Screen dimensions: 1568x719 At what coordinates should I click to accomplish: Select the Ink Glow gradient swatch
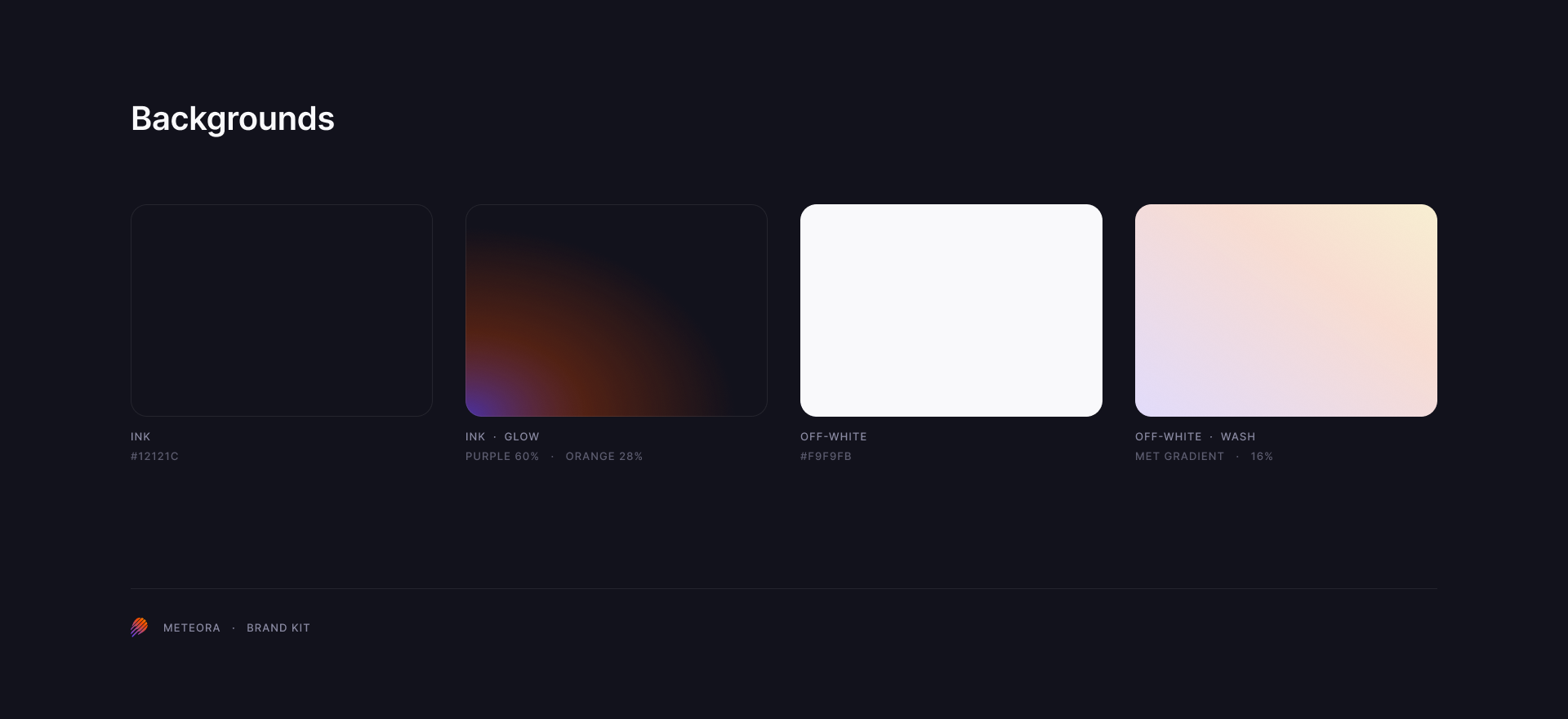tap(617, 310)
